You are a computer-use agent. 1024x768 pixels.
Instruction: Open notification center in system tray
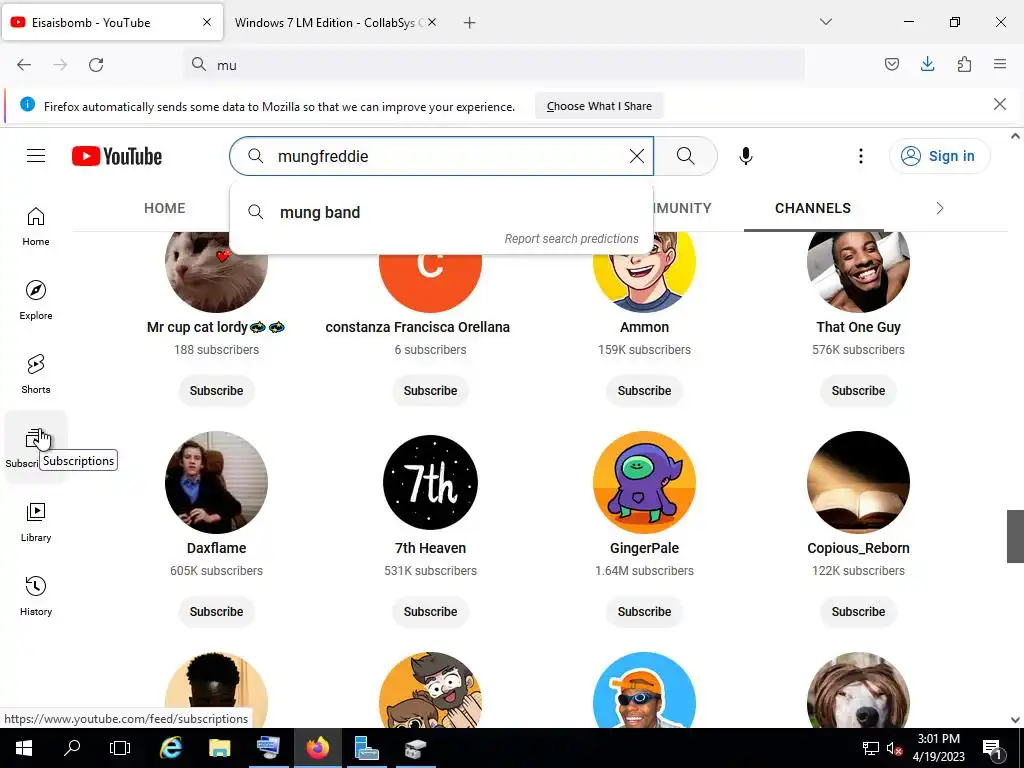point(992,748)
